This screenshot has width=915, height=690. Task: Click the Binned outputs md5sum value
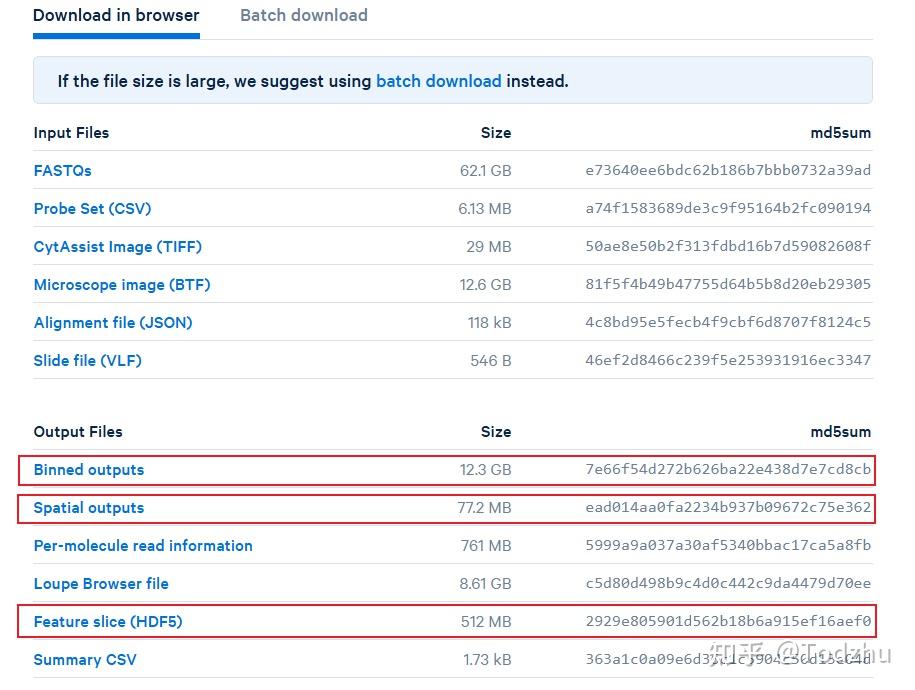tap(728, 470)
